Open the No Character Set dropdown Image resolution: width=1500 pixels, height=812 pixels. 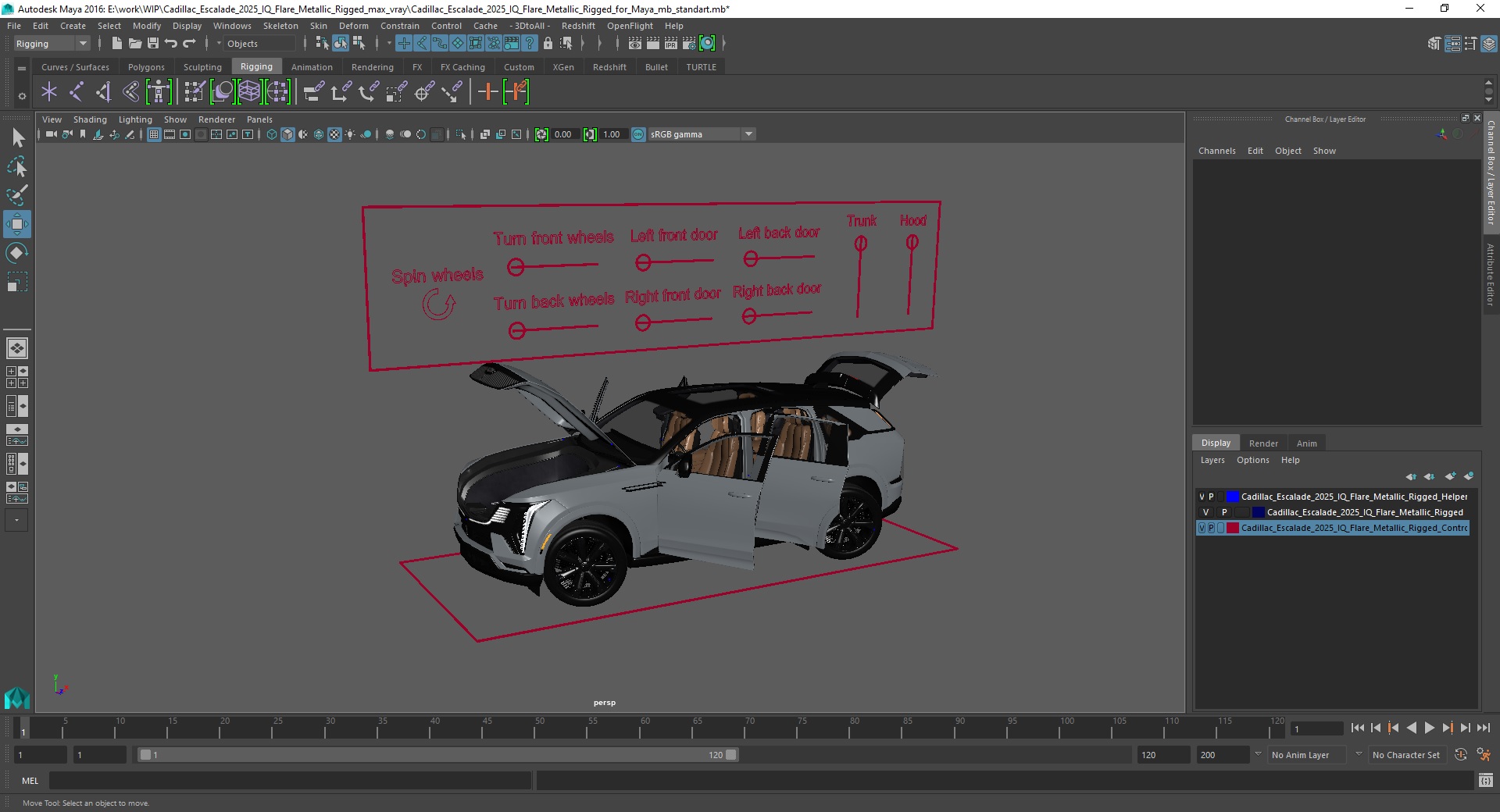tap(1409, 755)
